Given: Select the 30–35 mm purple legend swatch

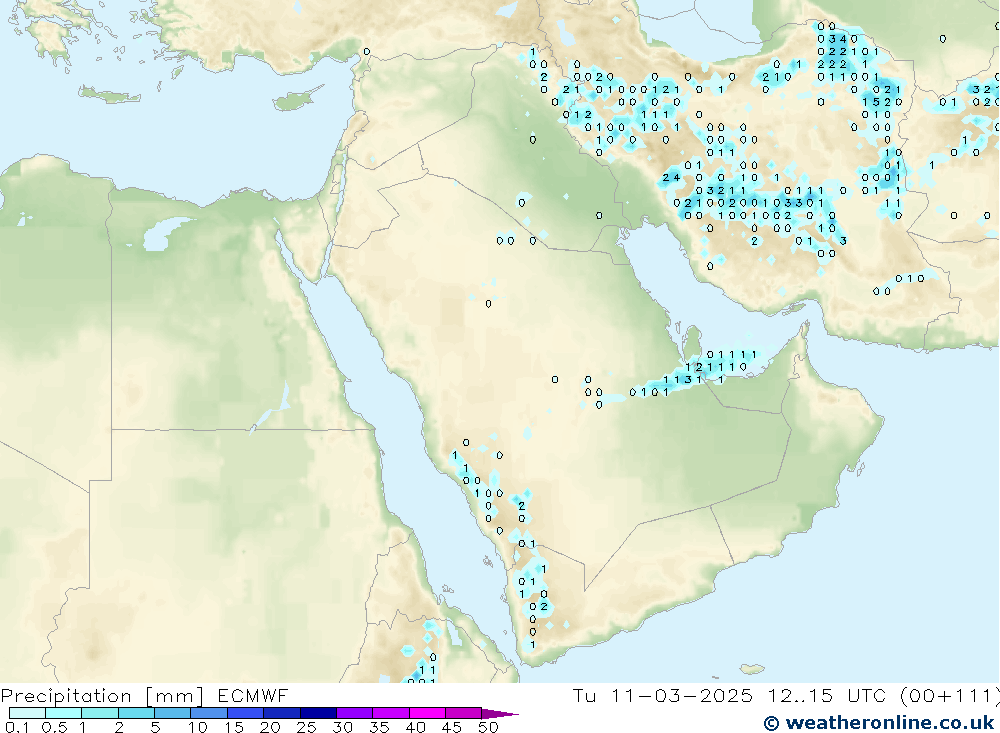Looking at the screenshot, I should click(355, 713).
